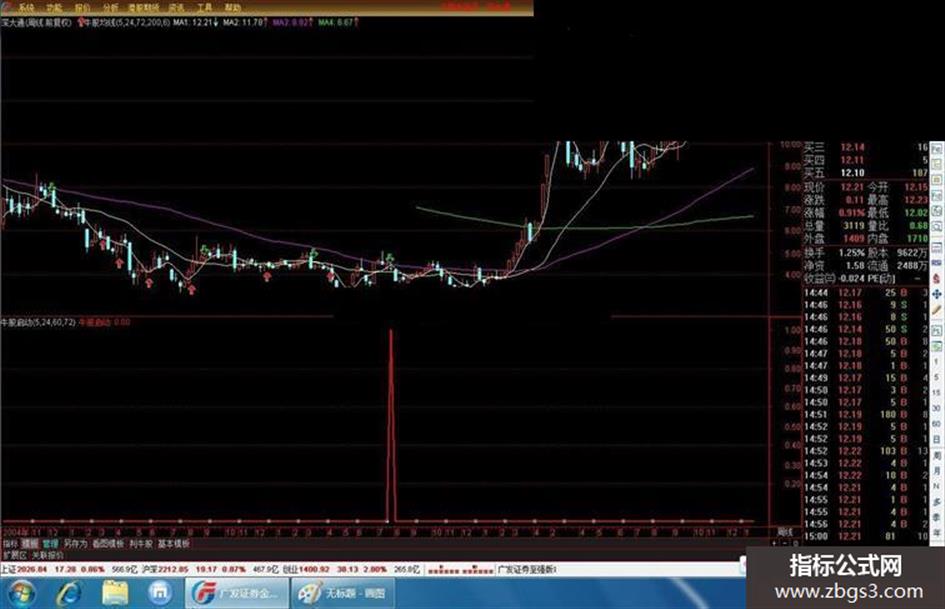Switch to 30-minute period in sidebar
Image resolution: width=945 pixels, height=609 pixels.
pos(937,408)
